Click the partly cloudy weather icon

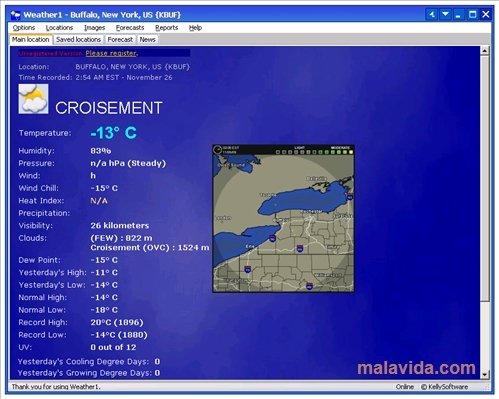(33, 99)
